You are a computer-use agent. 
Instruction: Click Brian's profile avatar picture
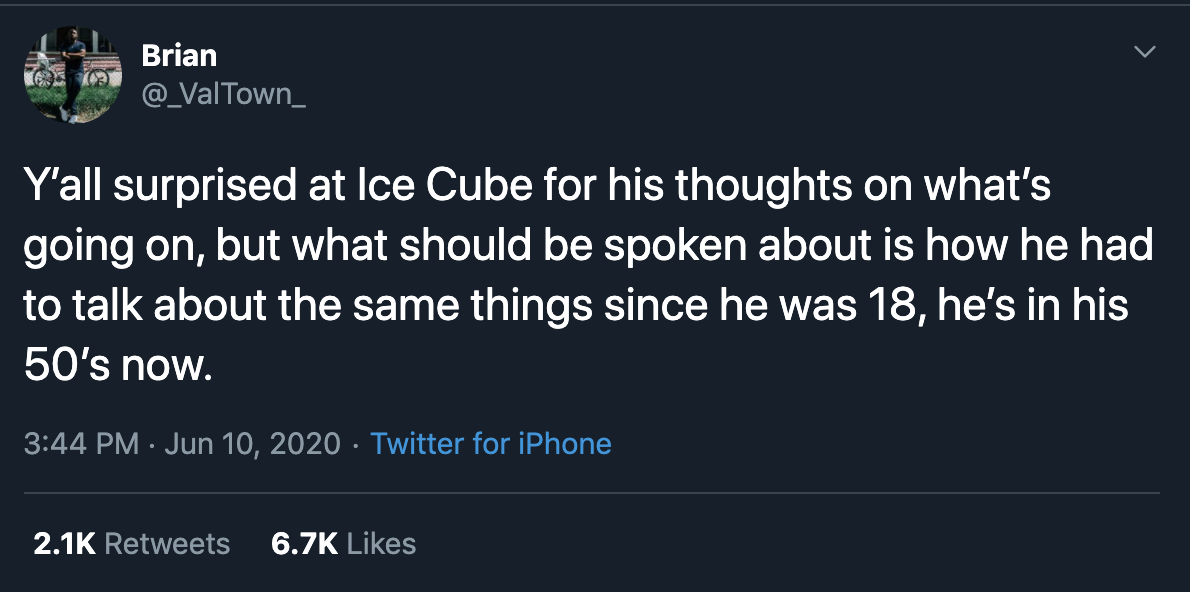(73, 77)
